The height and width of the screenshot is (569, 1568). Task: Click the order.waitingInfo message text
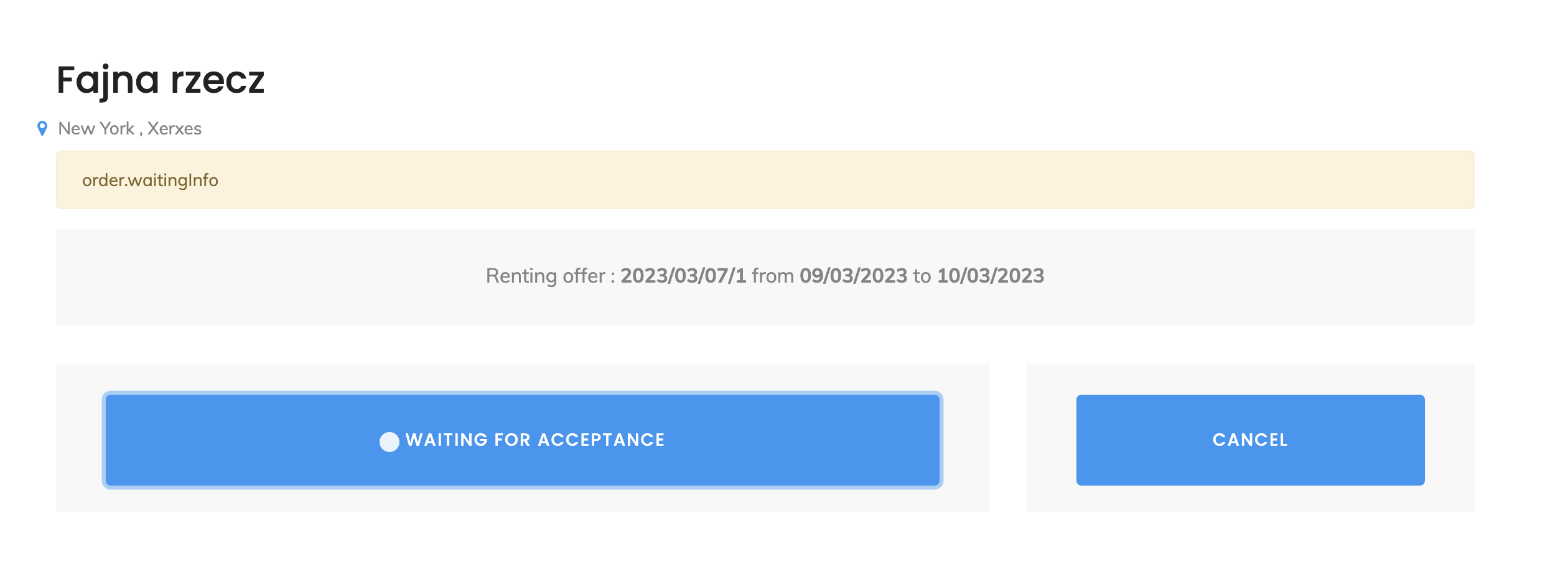[150, 180]
